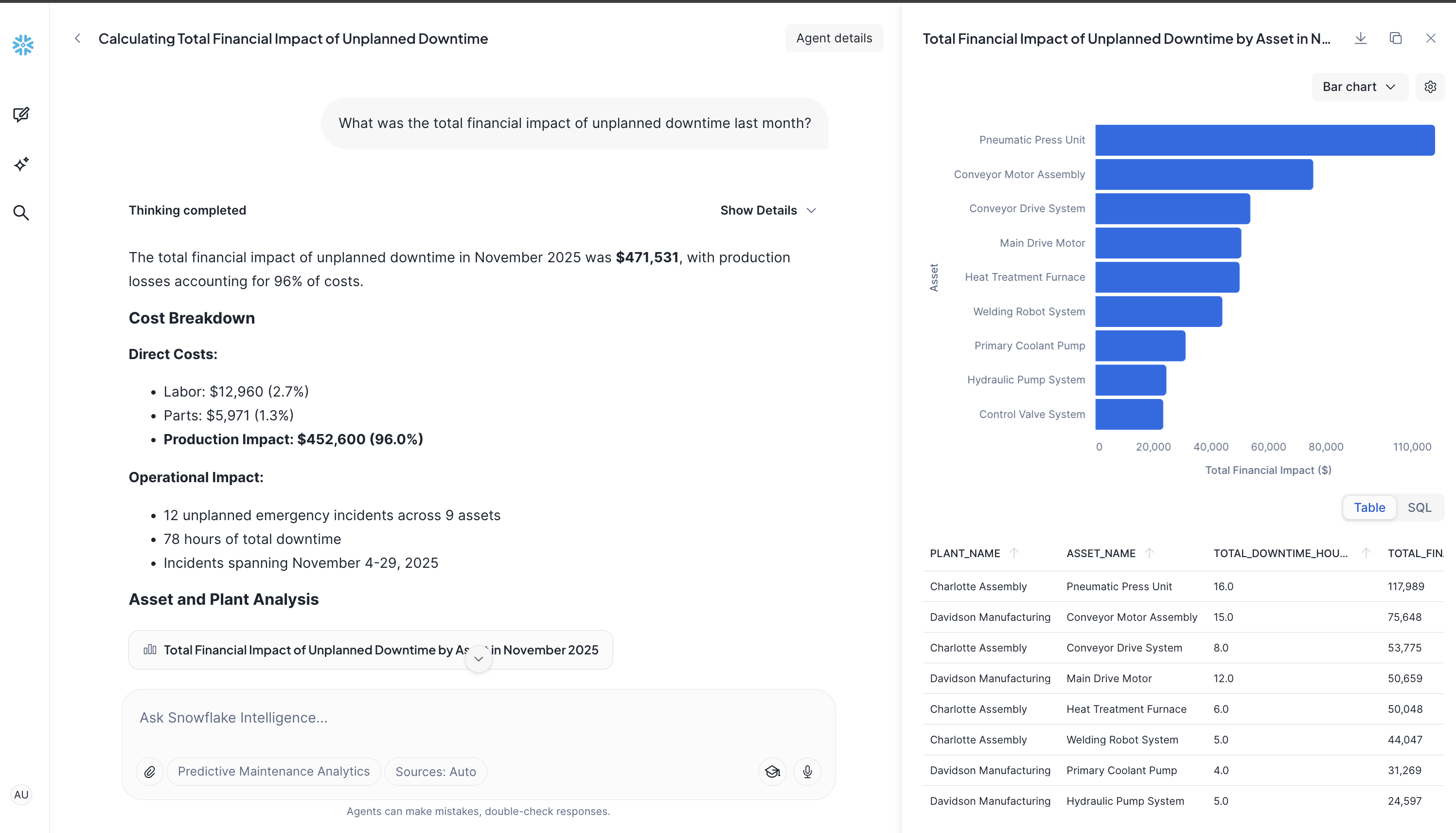Open search from sidebar magnifier icon
The height and width of the screenshot is (833, 1456).
(21, 213)
